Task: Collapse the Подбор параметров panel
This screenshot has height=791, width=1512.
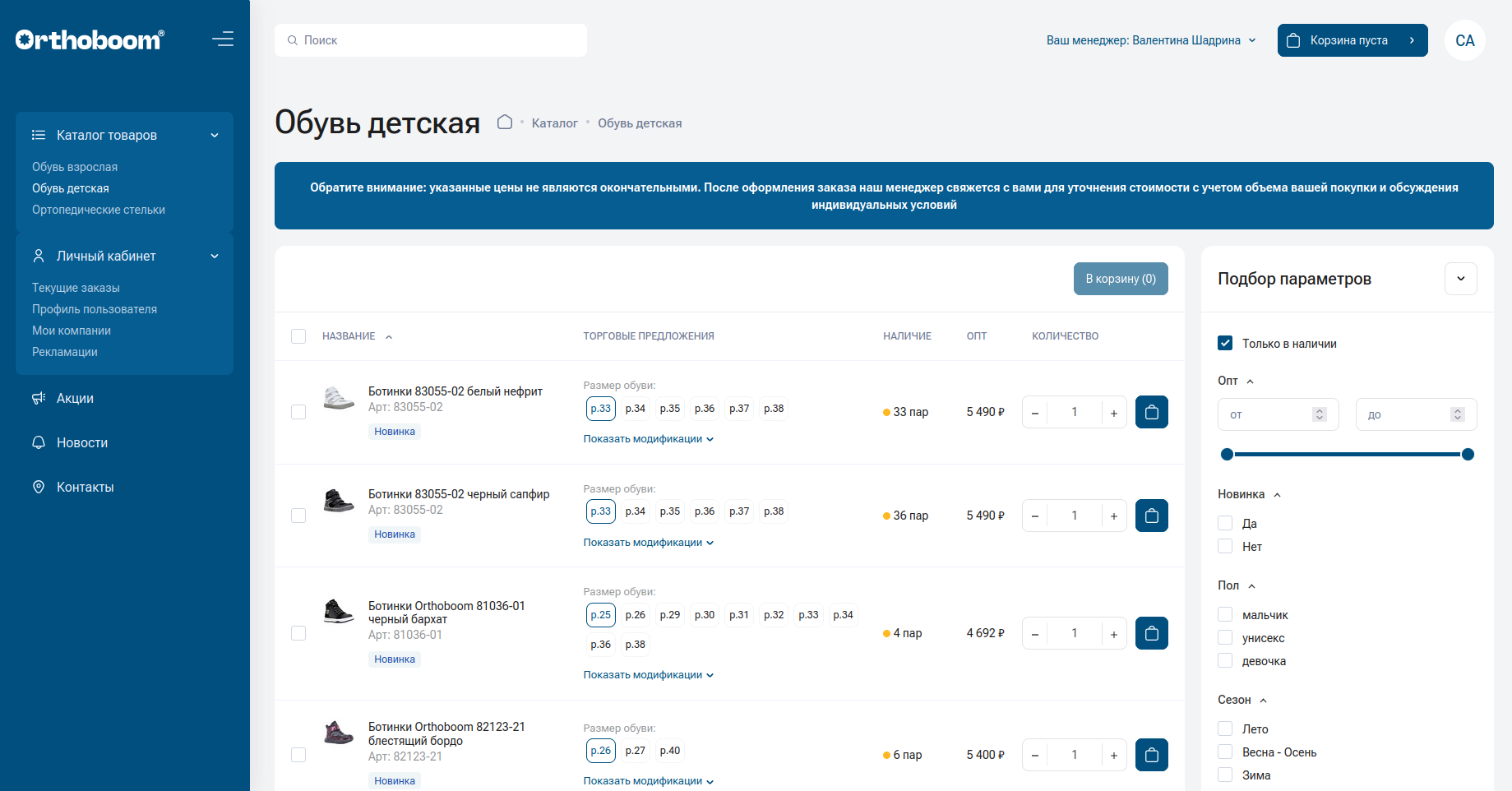Action: 1460,279
